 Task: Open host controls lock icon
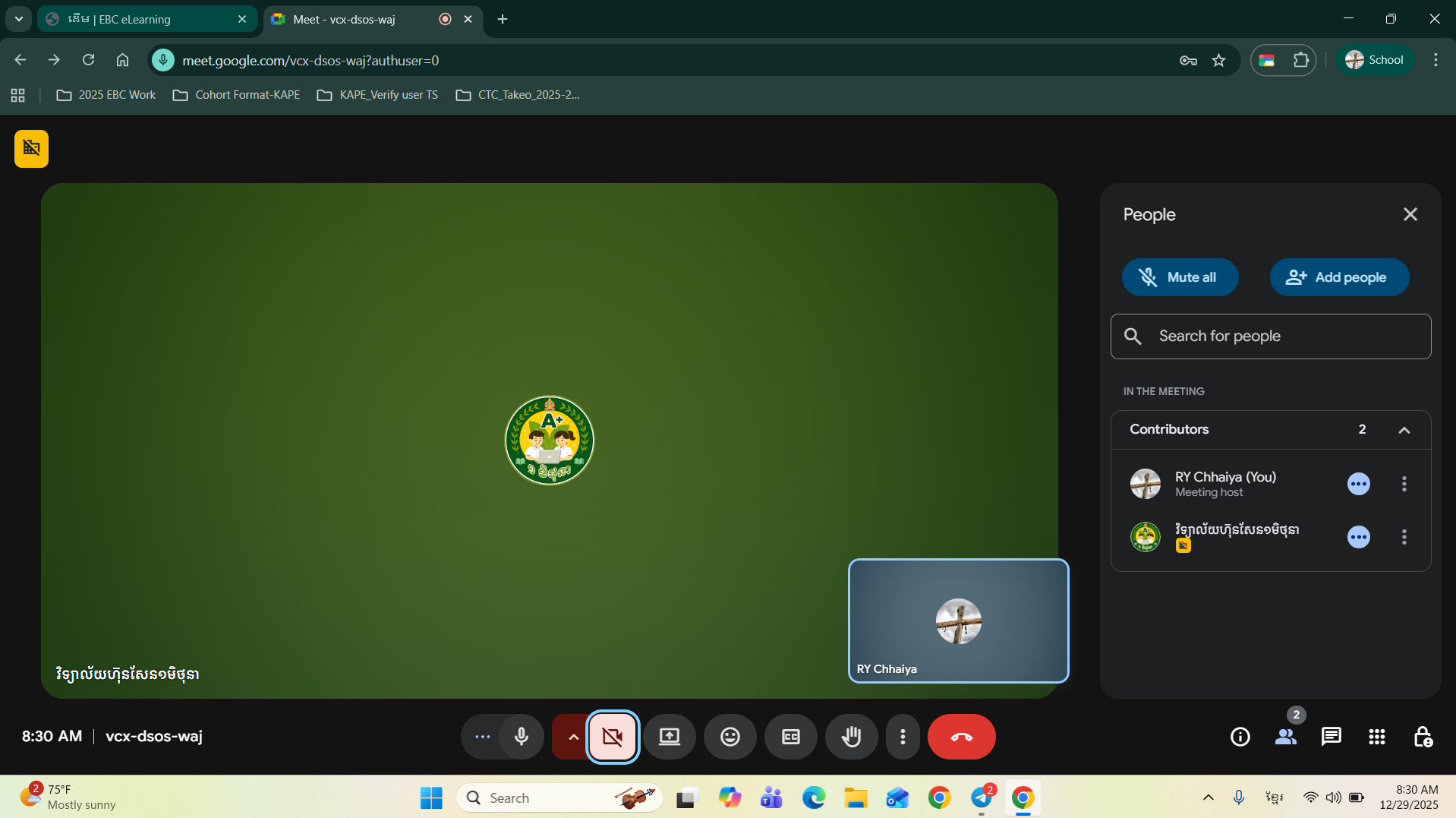(x=1422, y=736)
